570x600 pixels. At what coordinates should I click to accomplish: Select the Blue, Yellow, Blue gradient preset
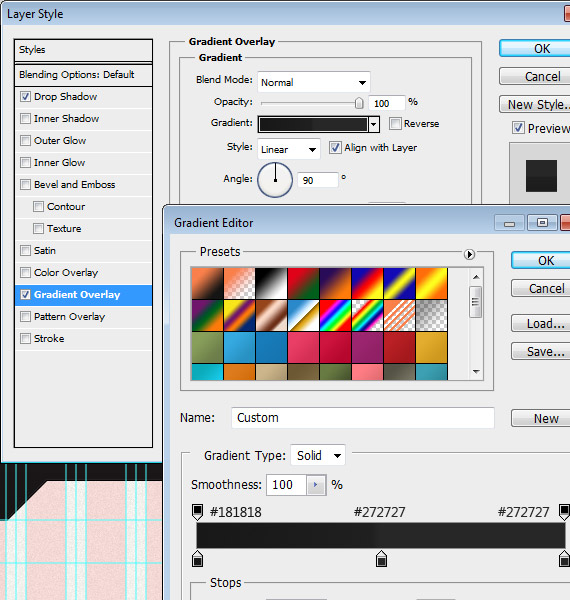tap(399, 284)
